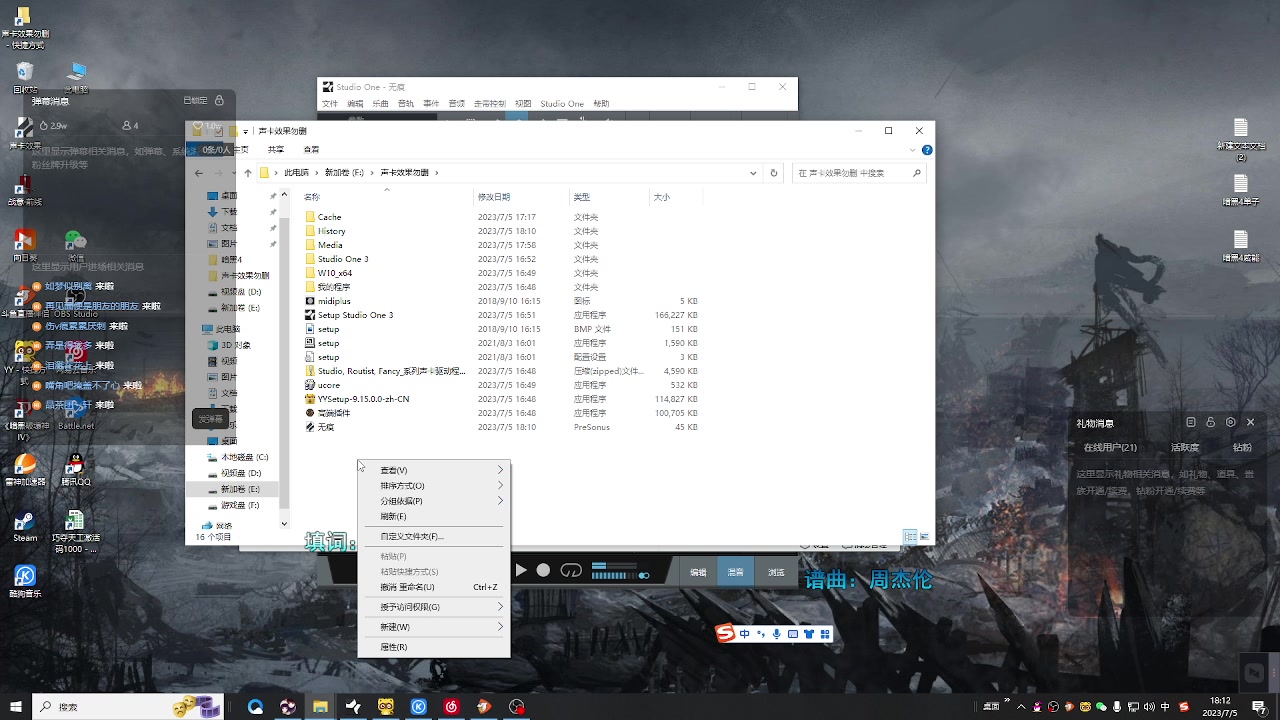This screenshot has height=720, width=1280.
Task: Click 新加卷 (E:) breadcrumb in address bar
Action: click(x=344, y=173)
